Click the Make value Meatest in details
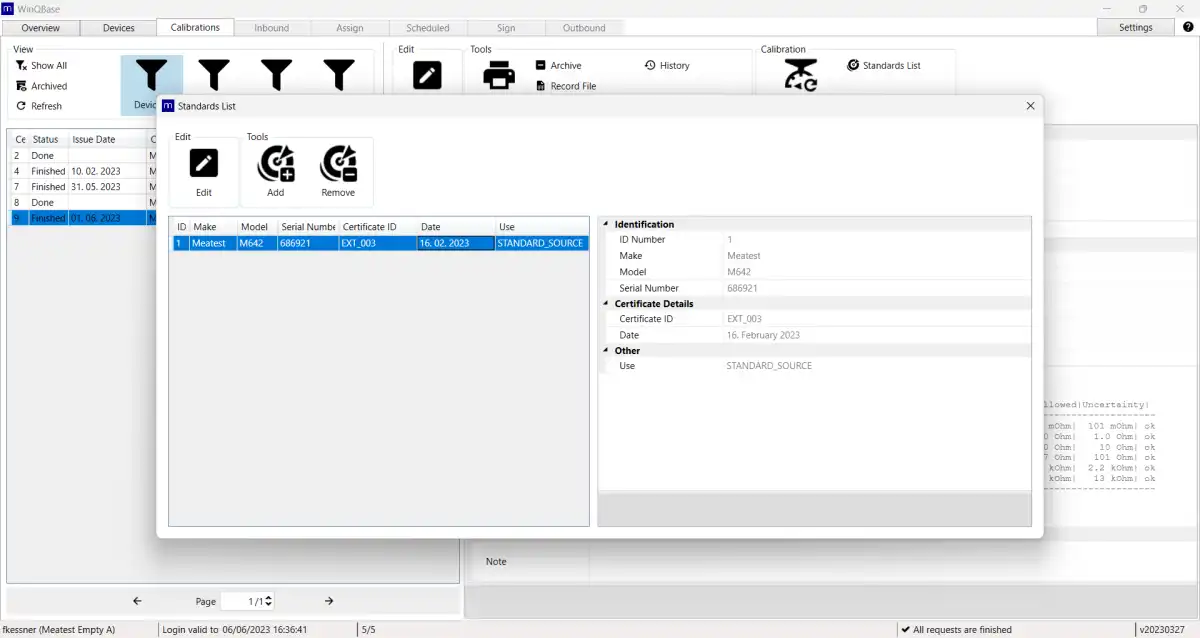Screen dimensions: 1200x638 point(743,256)
